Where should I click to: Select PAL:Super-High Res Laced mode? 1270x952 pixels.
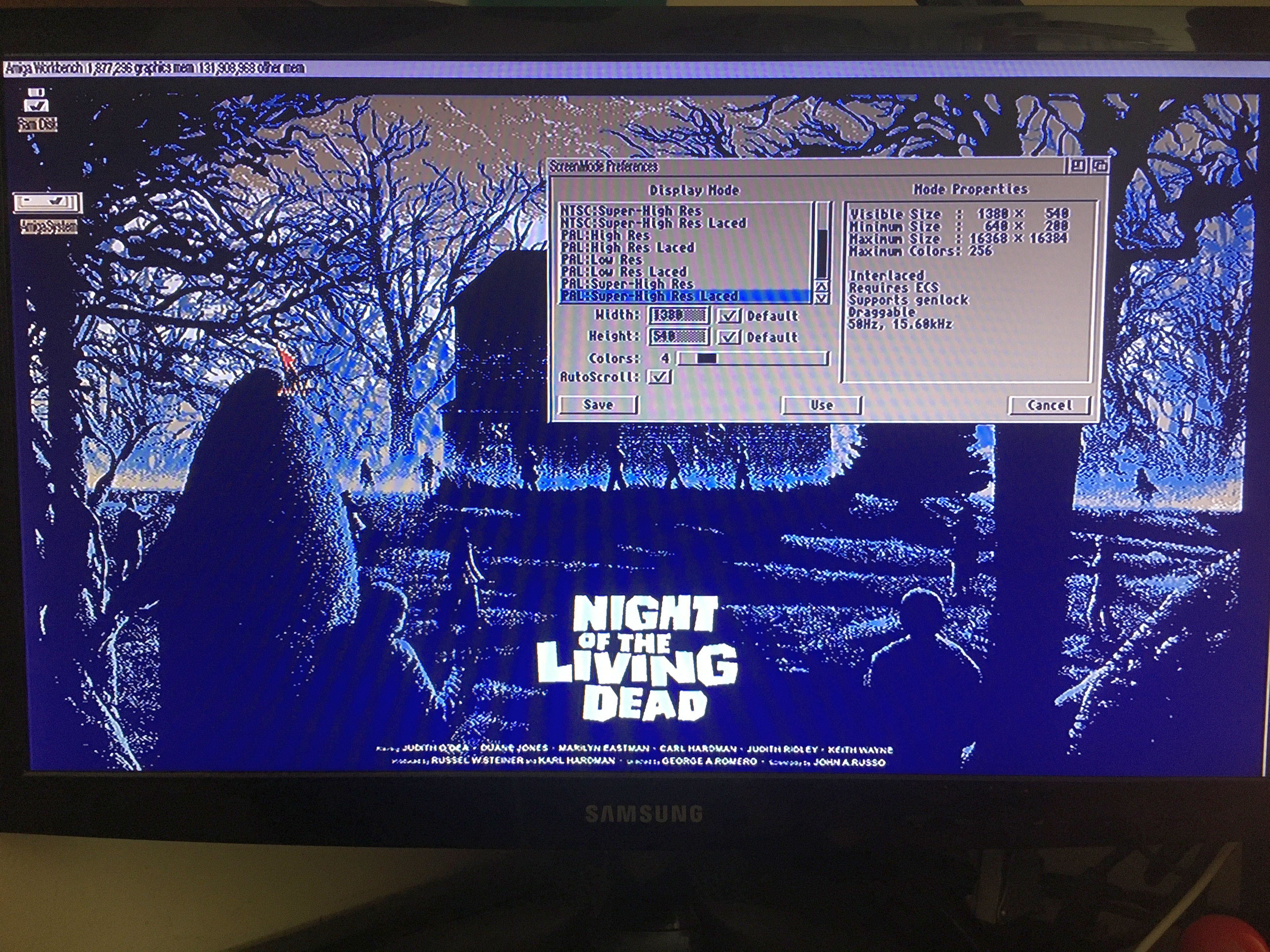coord(686,296)
